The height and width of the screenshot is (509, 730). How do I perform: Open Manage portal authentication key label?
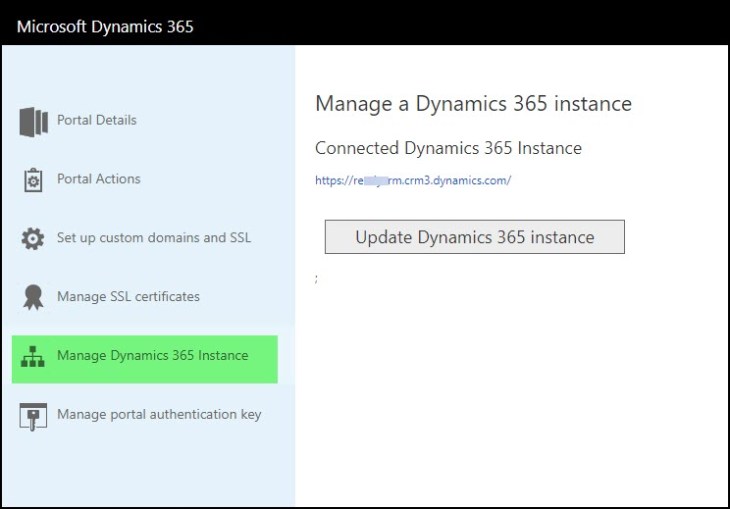click(159, 414)
